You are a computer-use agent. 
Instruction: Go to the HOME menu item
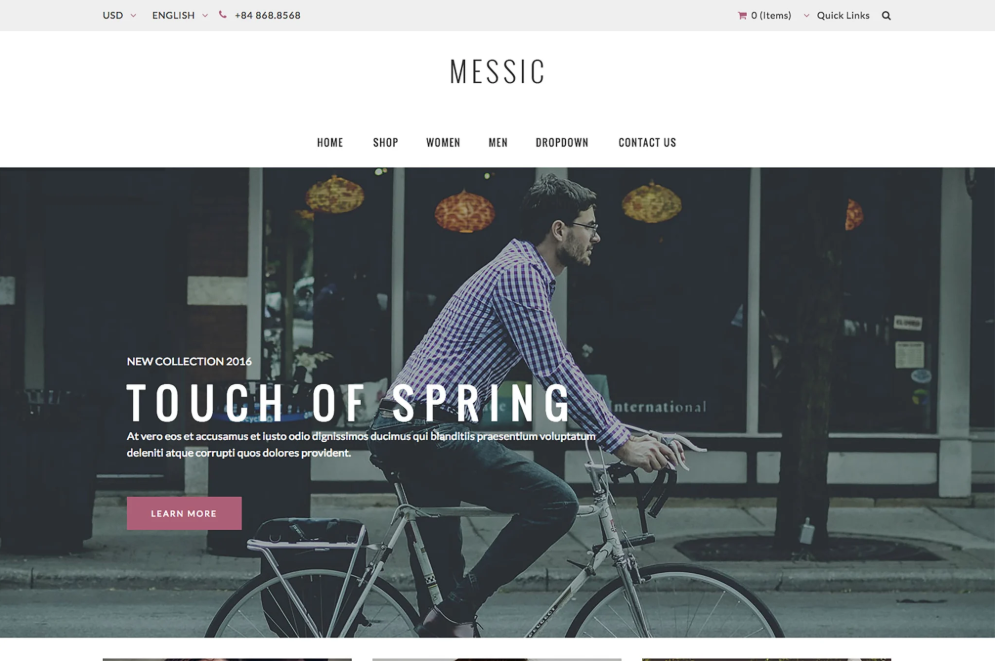(x=330, y=143)
